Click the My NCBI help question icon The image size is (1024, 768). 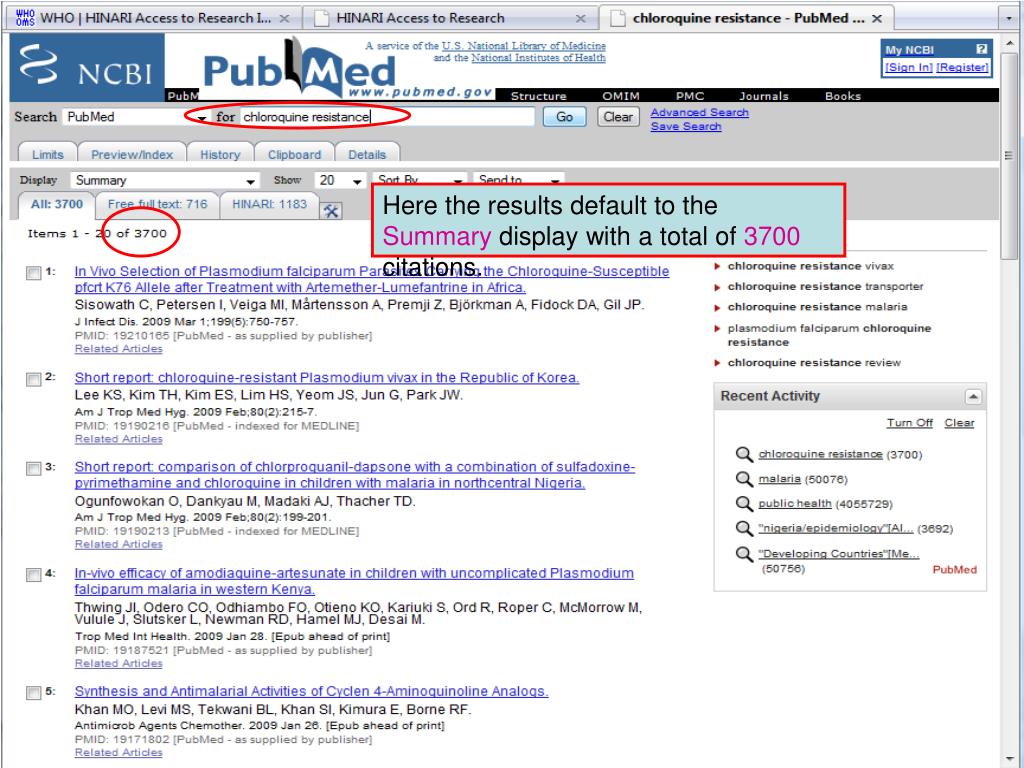click(x=981, y=49)
